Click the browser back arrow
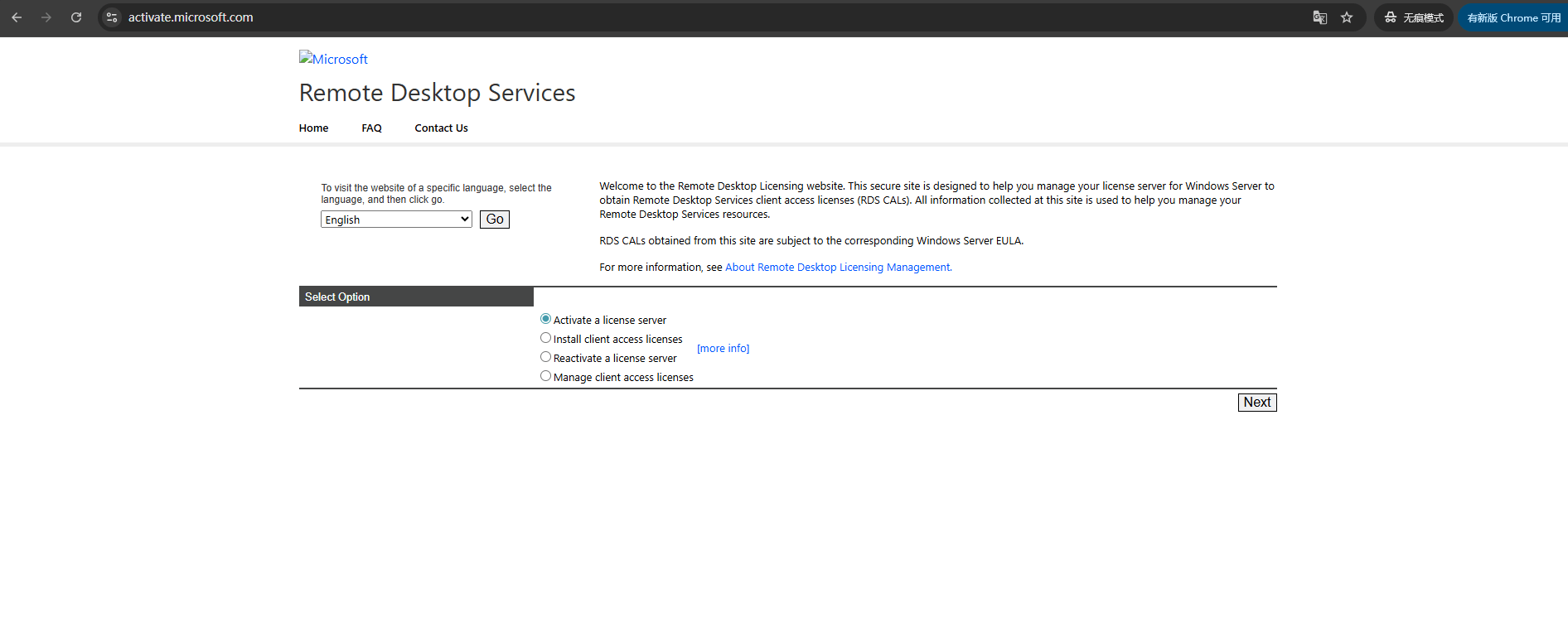 coord(17,17)
